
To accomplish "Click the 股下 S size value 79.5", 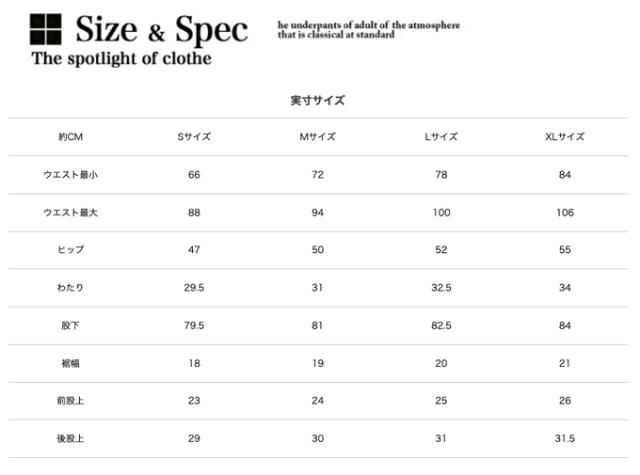I will [x=194, y=326].
